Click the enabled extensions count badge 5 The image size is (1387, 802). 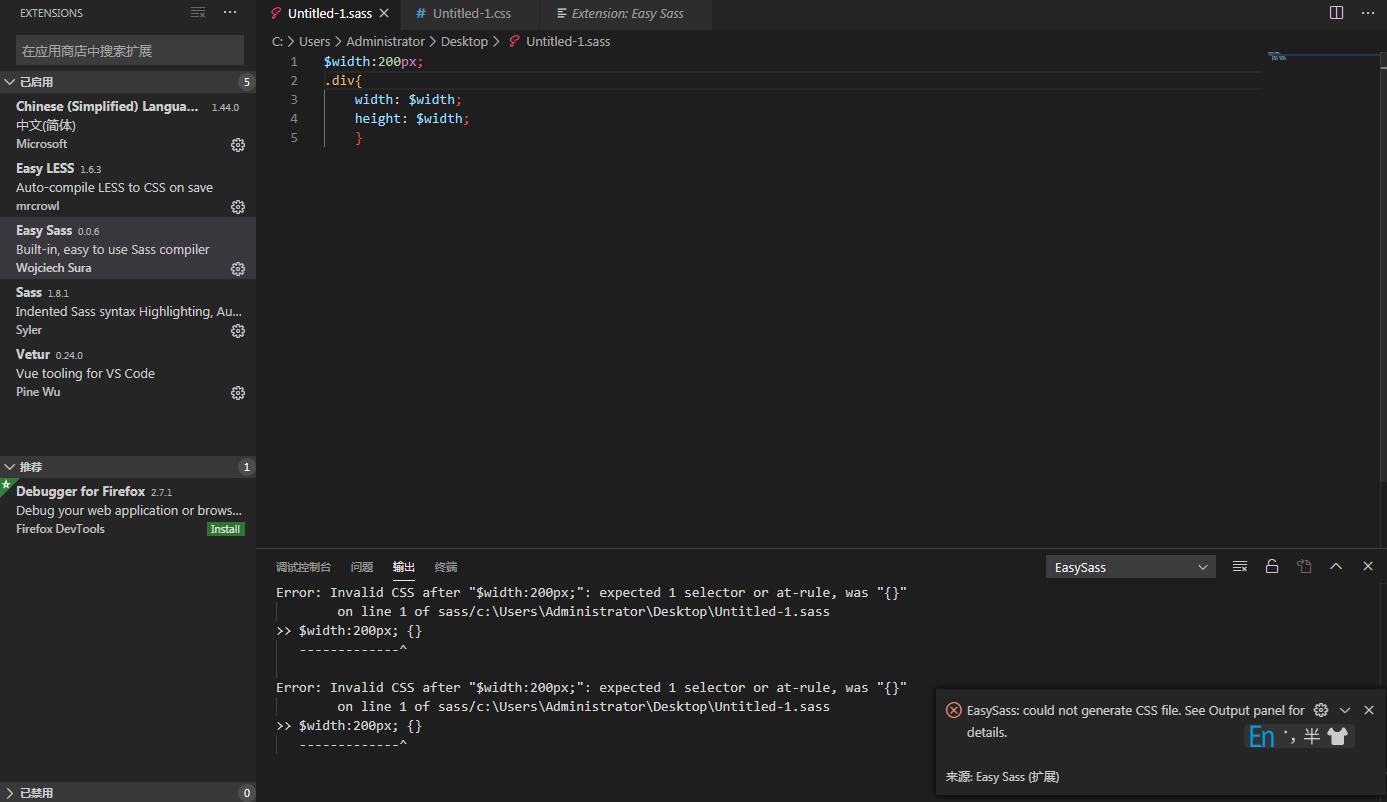click(247, 82)
